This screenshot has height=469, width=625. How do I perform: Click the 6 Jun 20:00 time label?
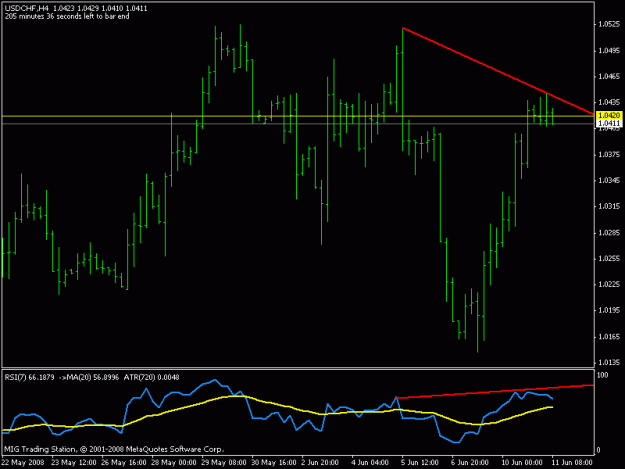470,462
